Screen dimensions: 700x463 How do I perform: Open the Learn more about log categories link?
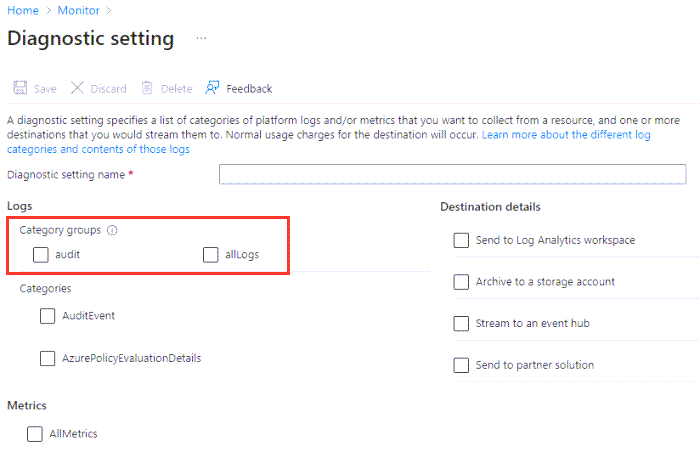coord(566,134)
